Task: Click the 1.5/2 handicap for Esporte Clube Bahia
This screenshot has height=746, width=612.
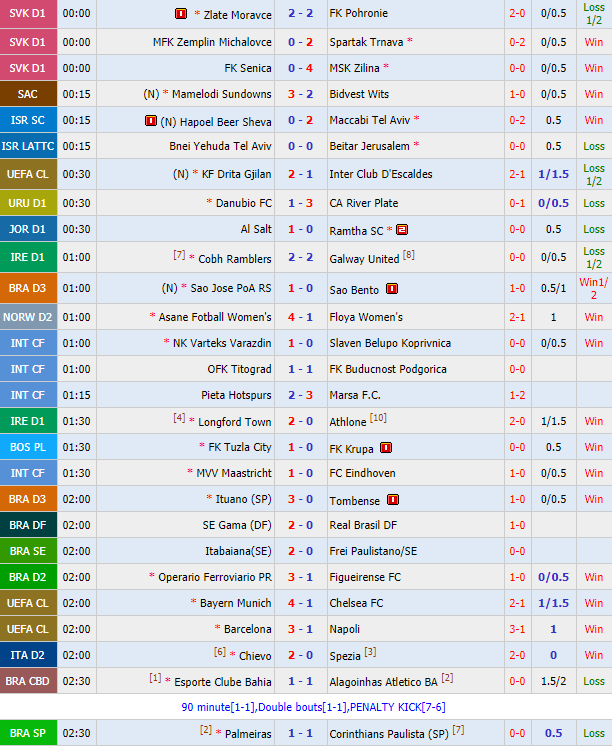Action: point(553,681)
